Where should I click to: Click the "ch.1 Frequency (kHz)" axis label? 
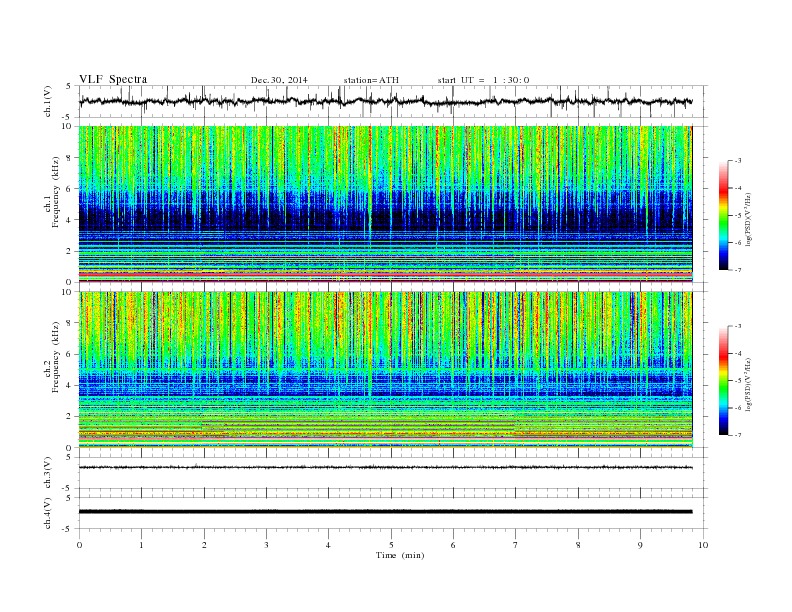(x=52, y=192)
